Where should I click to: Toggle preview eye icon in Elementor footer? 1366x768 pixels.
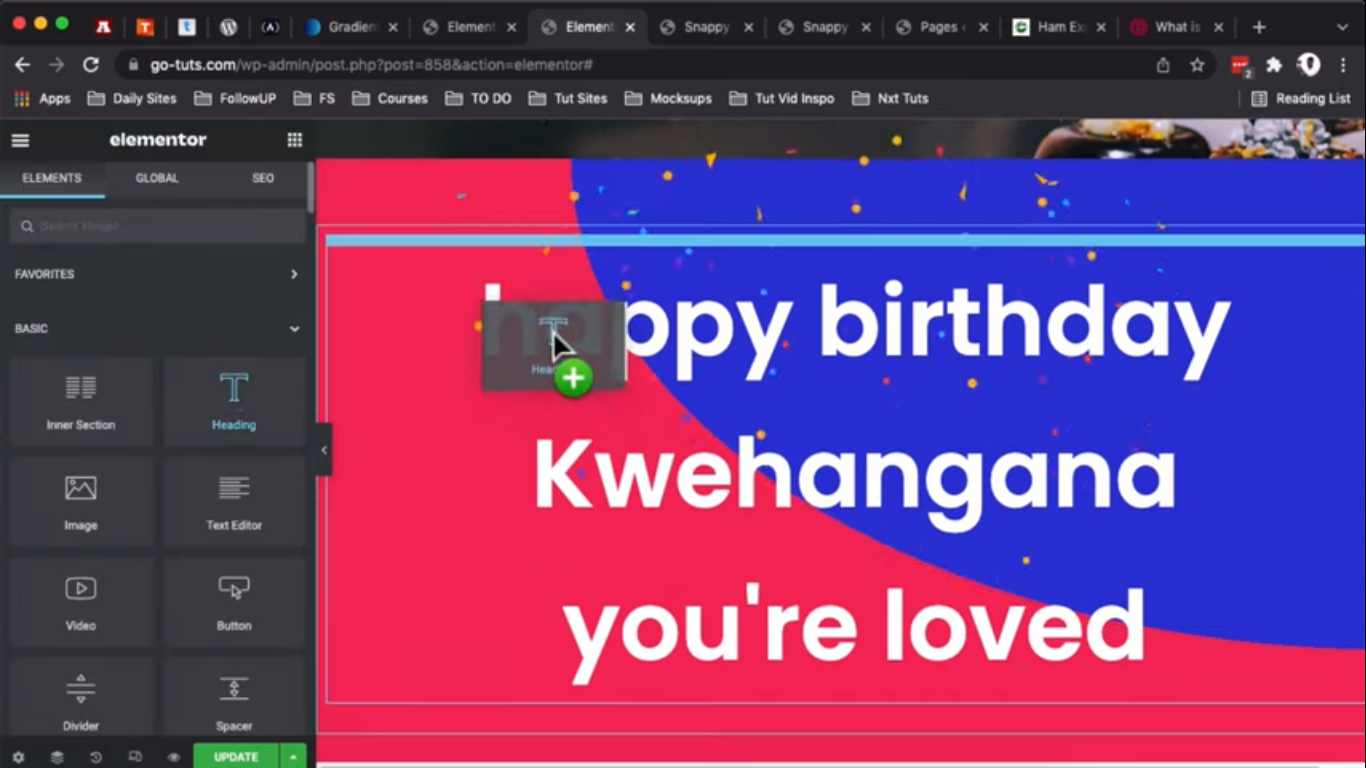(174, 757)
